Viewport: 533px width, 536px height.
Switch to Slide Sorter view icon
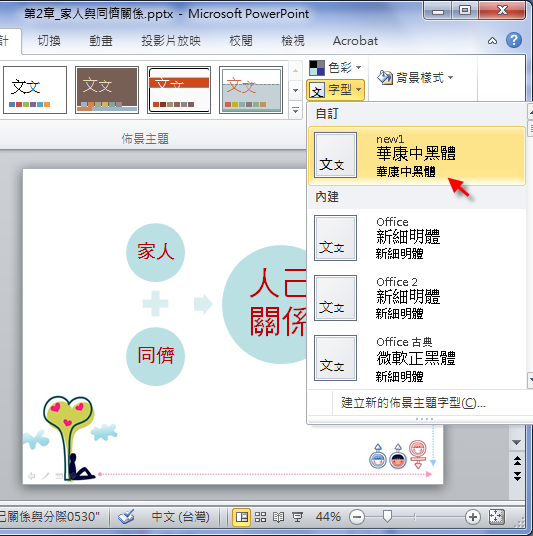coord(261,517)
